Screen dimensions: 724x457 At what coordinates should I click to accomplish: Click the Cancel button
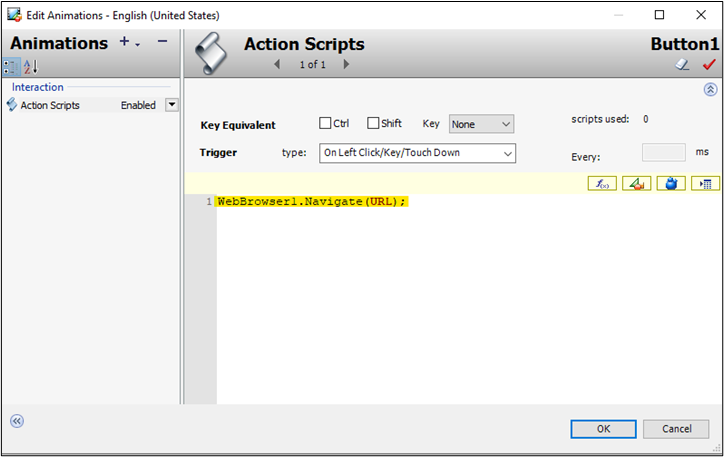click(x=676, y=429)
